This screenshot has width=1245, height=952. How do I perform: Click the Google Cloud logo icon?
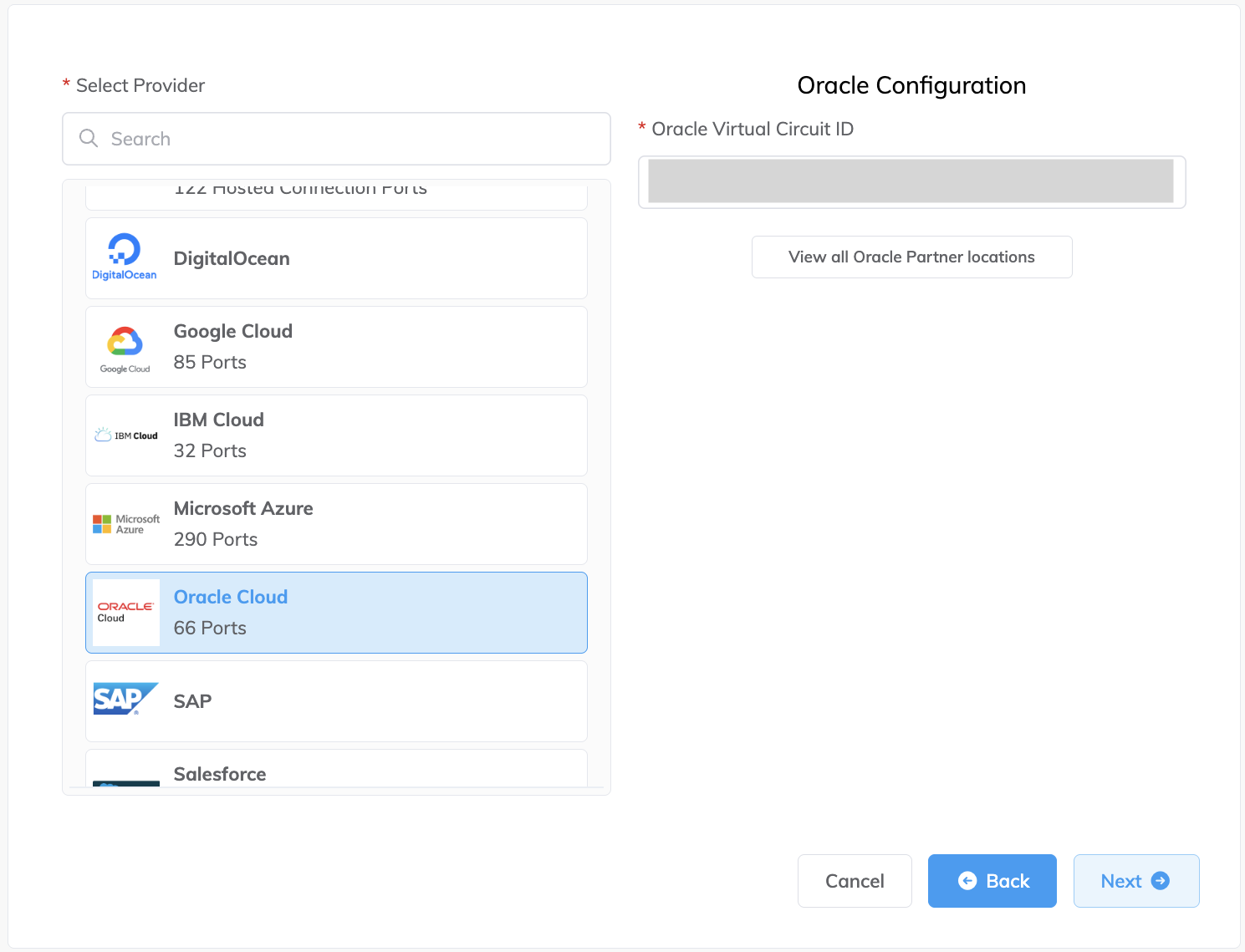tap(125, 348)
